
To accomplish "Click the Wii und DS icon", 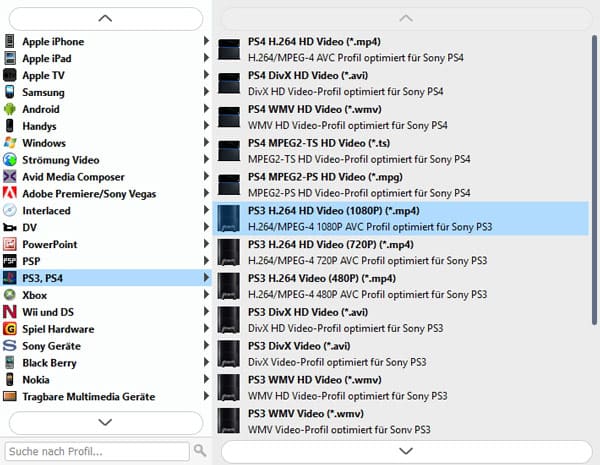I will [10, 312].
